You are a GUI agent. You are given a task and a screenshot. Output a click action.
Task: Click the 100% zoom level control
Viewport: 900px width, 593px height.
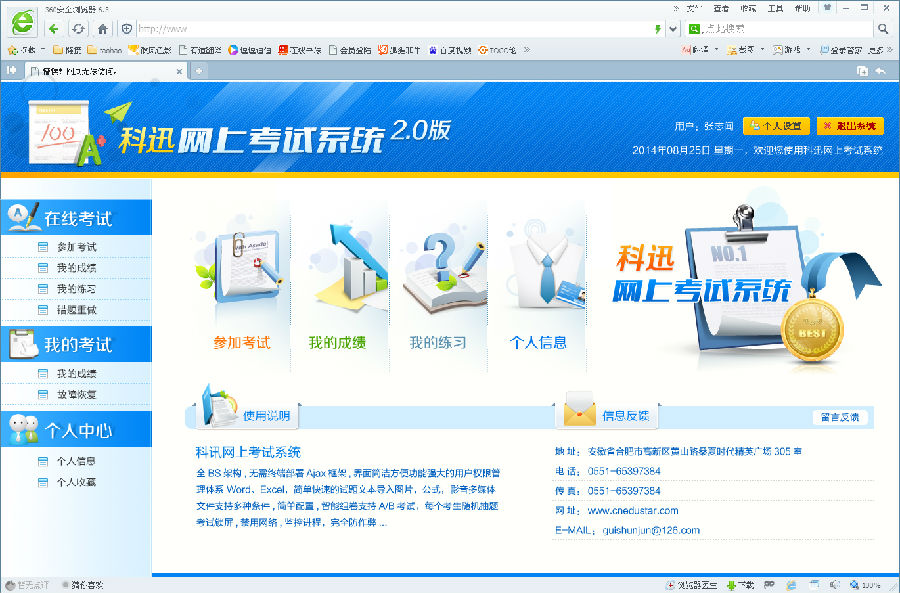[x=866, y=585]
